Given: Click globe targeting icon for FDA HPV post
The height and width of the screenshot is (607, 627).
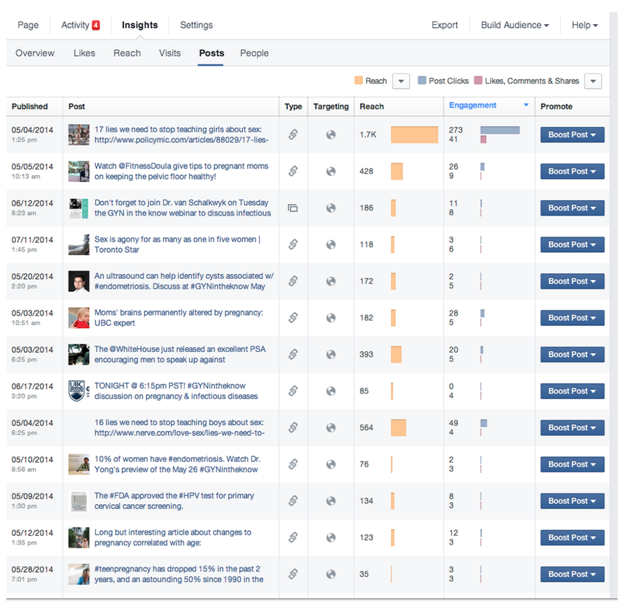Looking at the screenshot, I should (331, 501).
